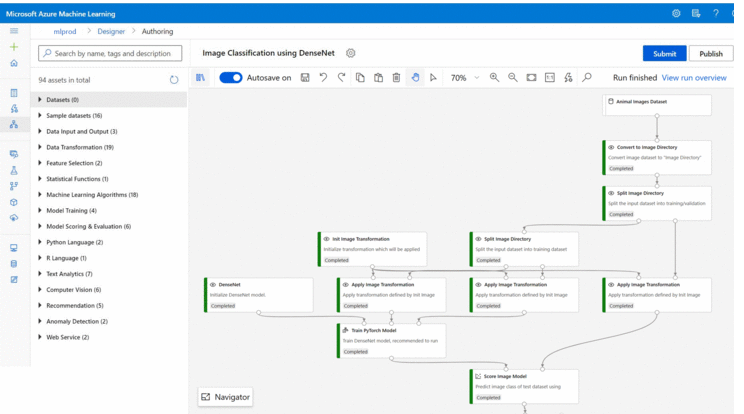The height and width of the screenshot is (414, 744).
Task: Open the hamburger navigation menu
Action: [x=14, y=31]
